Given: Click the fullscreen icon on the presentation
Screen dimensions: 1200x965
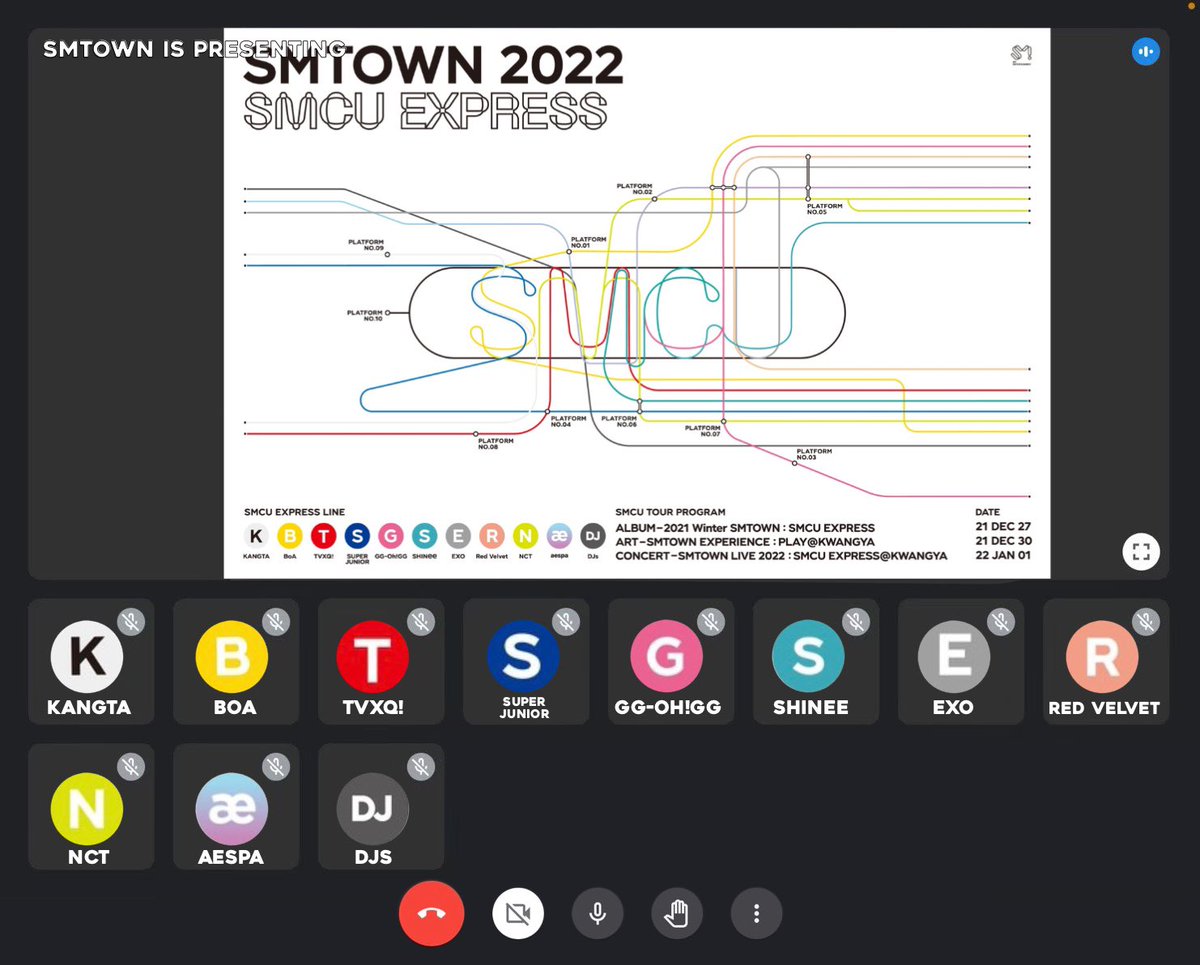Looking at the screenshot, I should click(x=1141, y=551).
